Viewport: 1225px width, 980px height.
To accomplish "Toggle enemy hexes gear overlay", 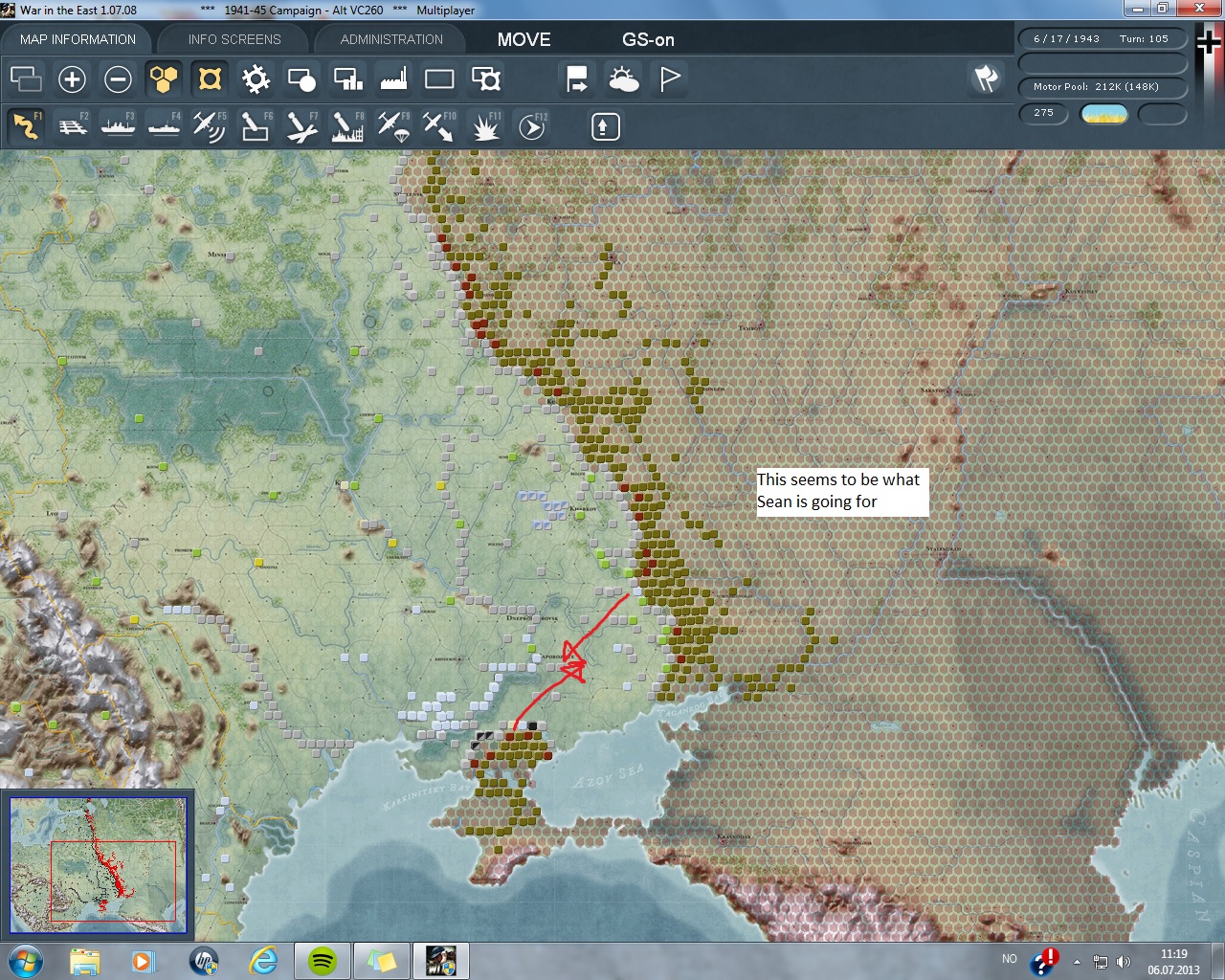I will pyautogui.click(x=256, y=79).
